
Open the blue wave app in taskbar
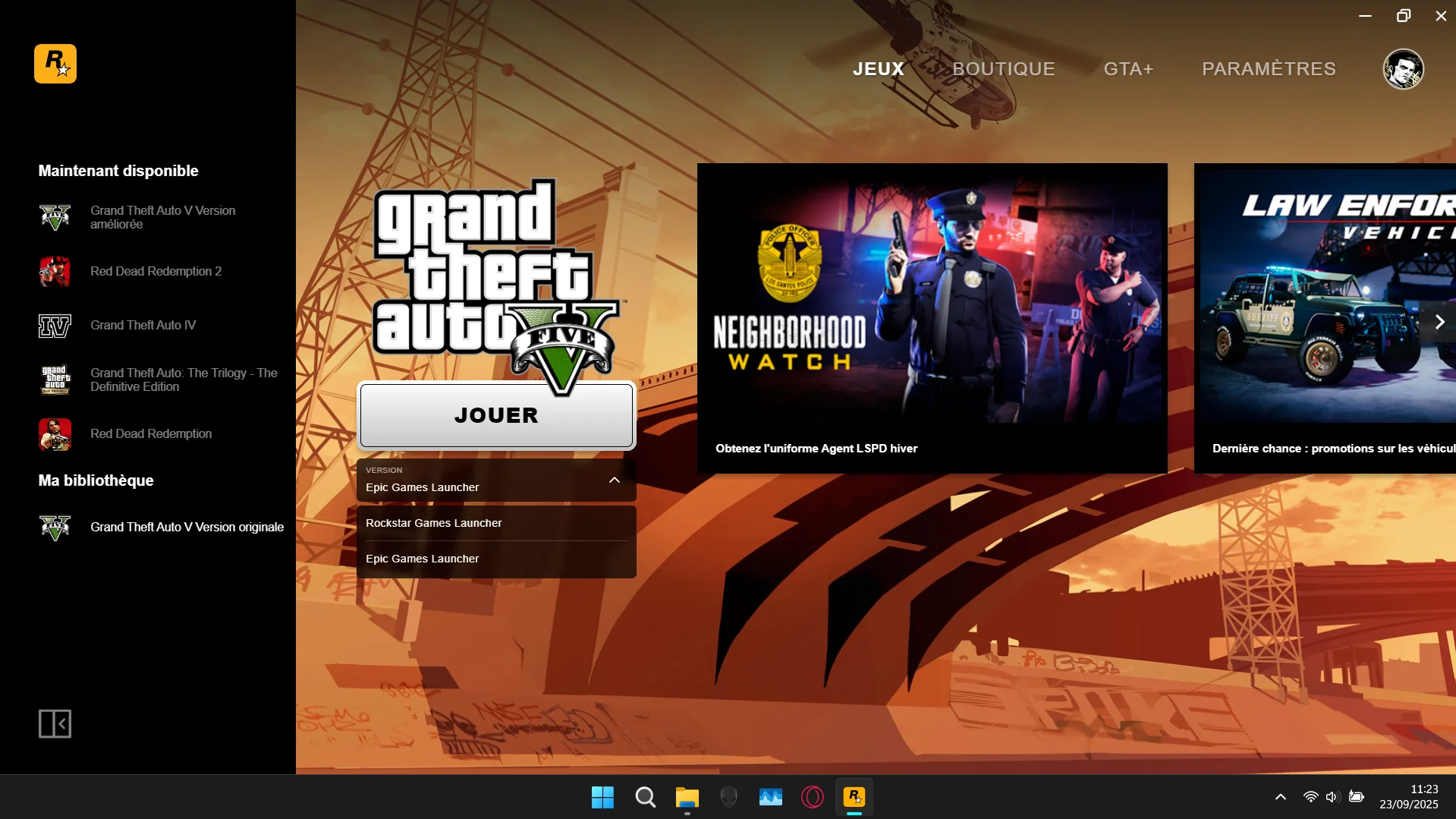coord(771,797)
